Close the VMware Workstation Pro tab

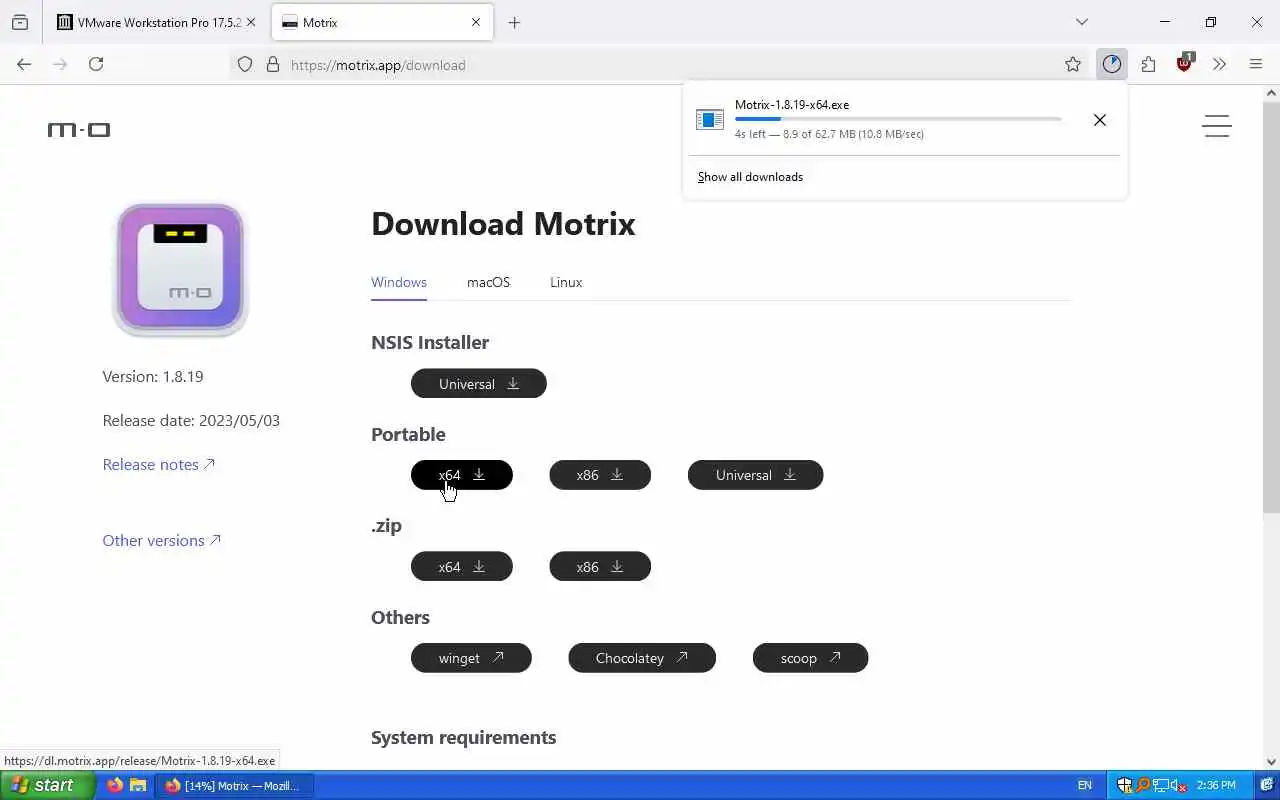(x=250, y=22)
